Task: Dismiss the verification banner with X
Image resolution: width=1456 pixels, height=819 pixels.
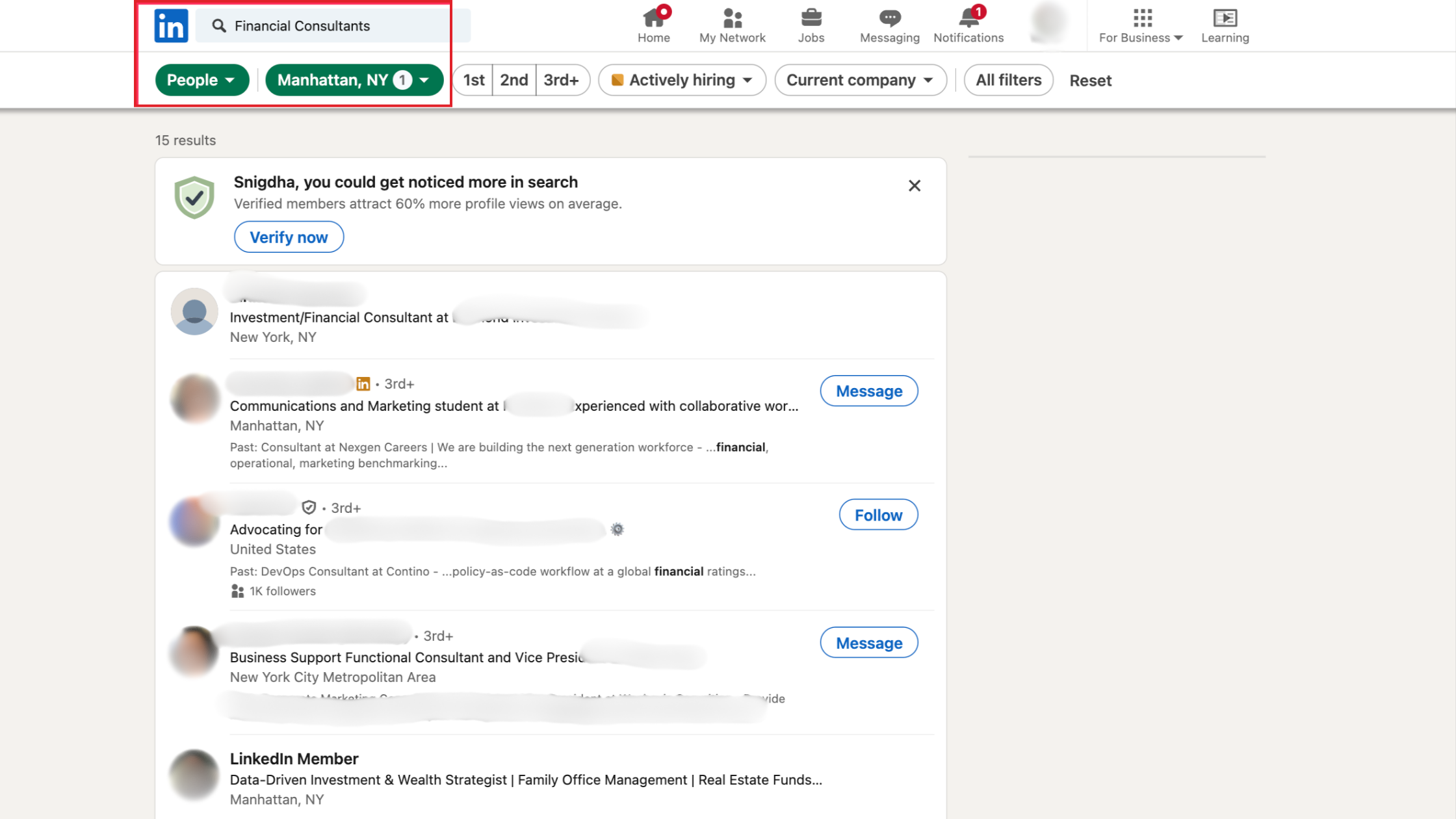Action: pyautogui.click(x=914, y=186)
